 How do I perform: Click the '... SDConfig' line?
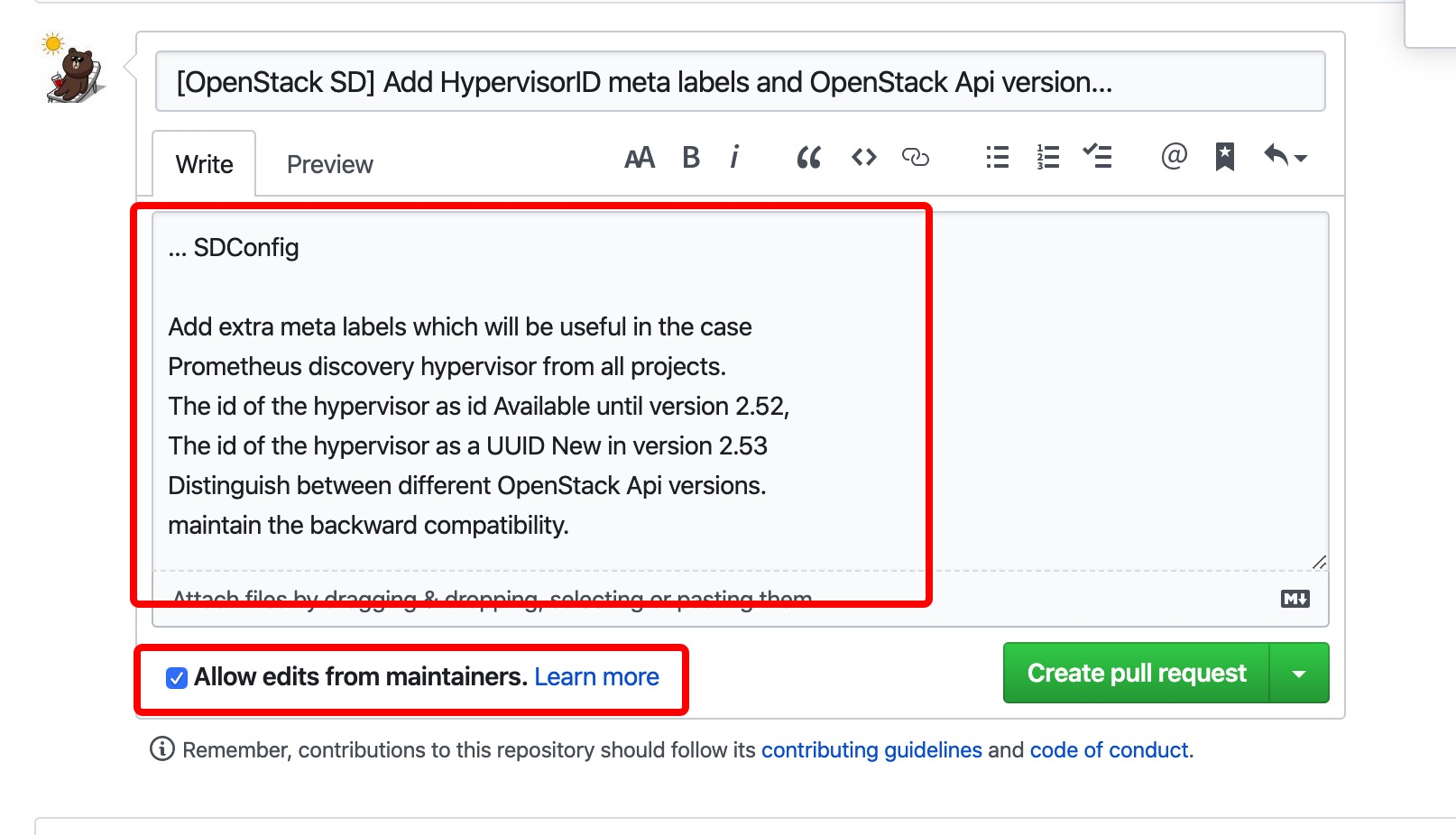pyautogui.click(x=234, y=247)
